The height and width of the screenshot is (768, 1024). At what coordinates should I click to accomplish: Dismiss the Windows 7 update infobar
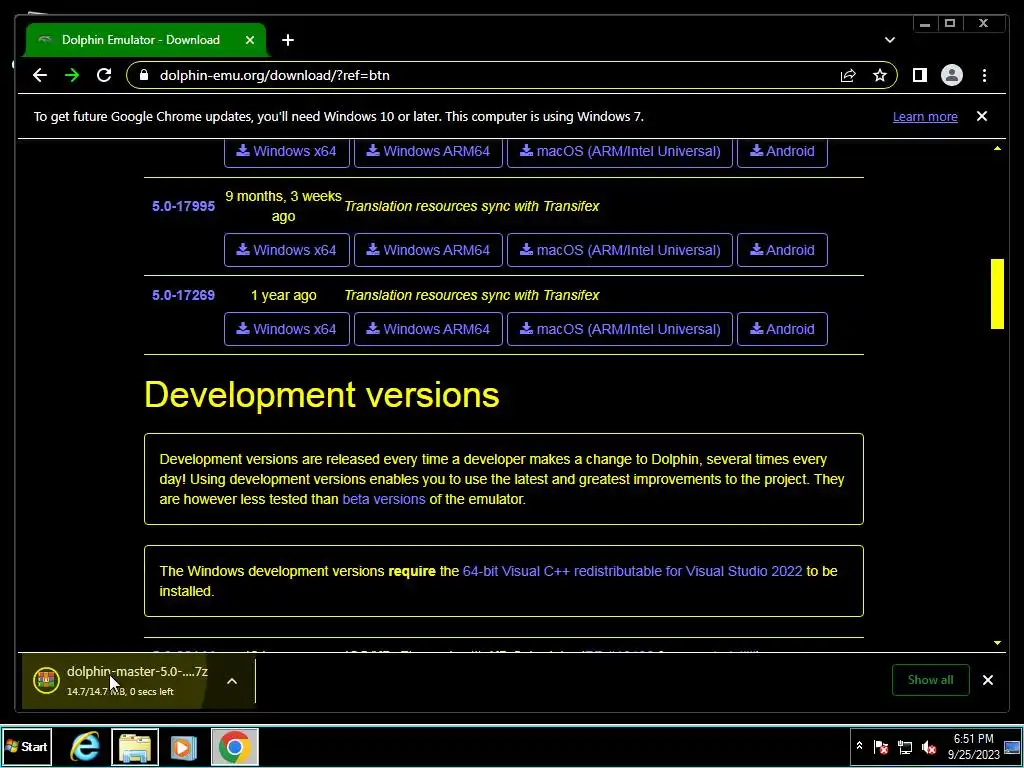click(x=982, y=116)
